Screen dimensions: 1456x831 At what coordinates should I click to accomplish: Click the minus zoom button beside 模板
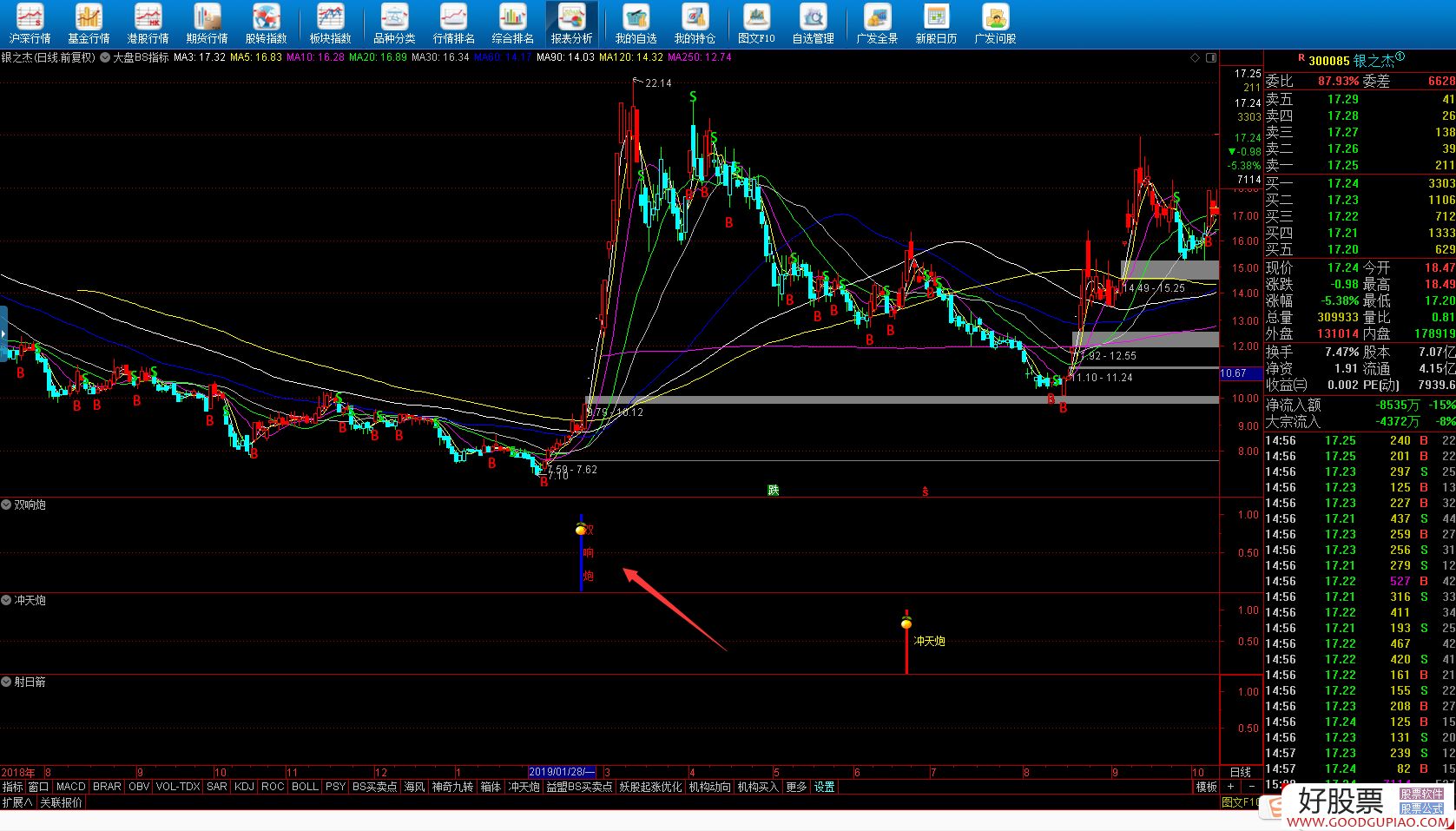point(1250,787)
